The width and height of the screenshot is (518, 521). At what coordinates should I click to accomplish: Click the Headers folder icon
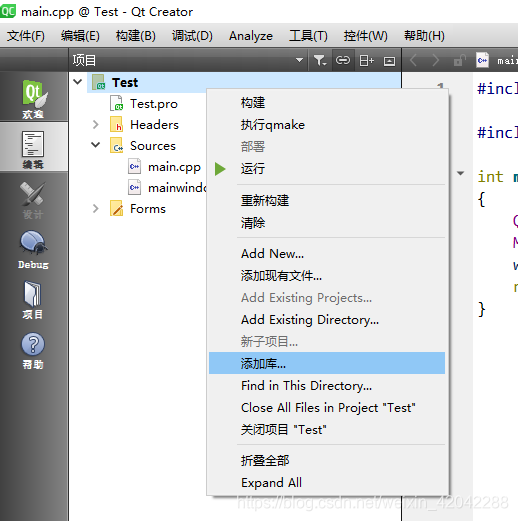click(116, 124)
